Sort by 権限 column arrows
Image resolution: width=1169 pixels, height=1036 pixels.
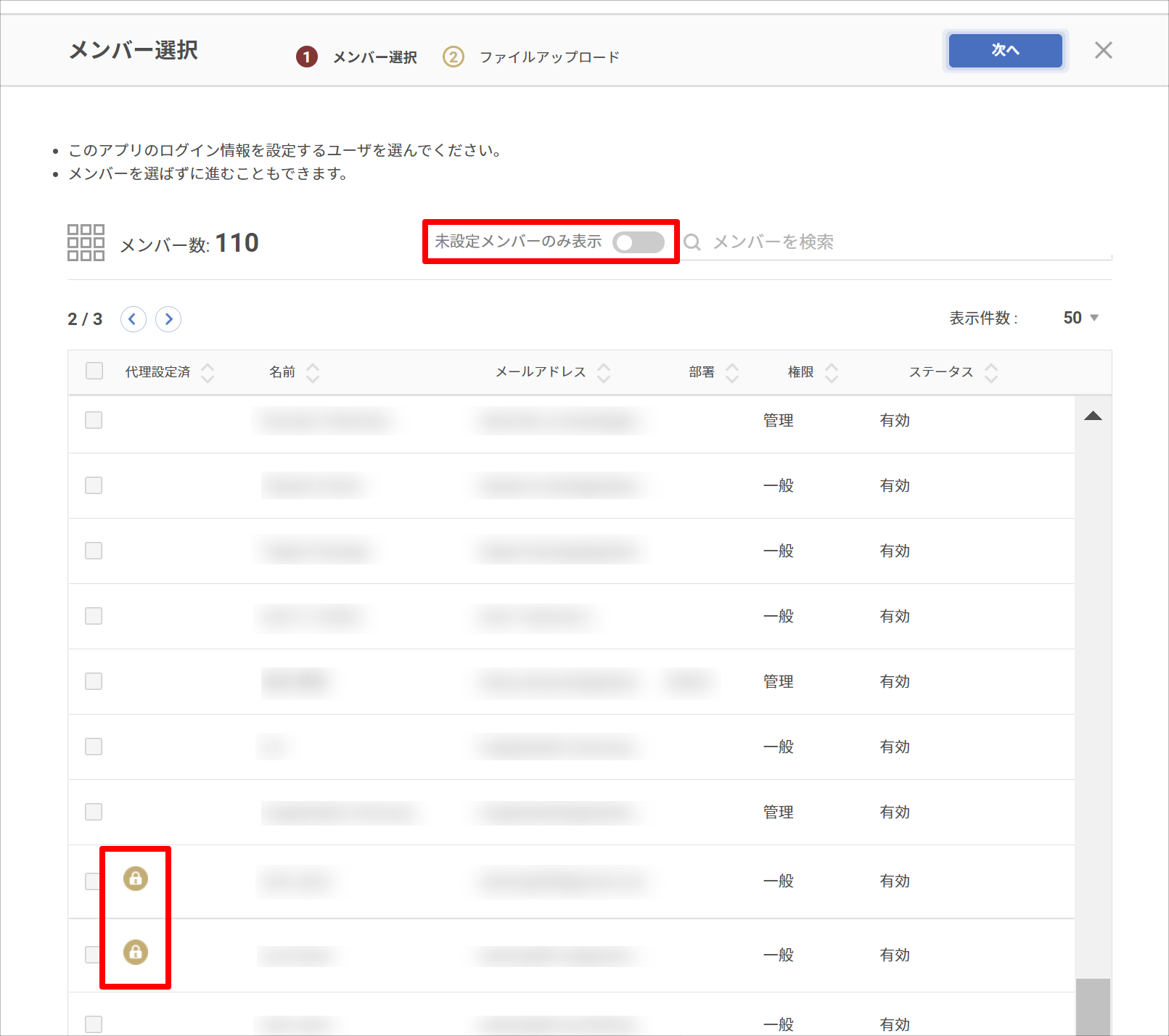tap(832, 373)
